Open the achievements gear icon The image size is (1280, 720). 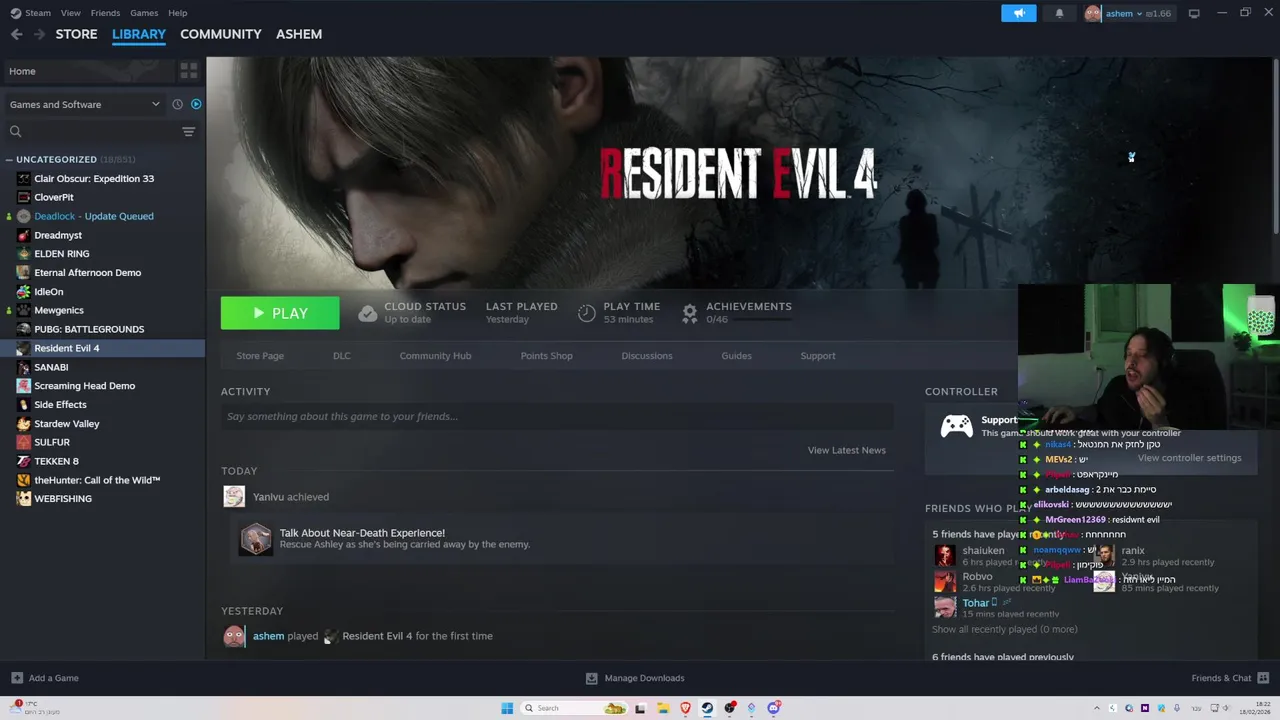point(689,313)
